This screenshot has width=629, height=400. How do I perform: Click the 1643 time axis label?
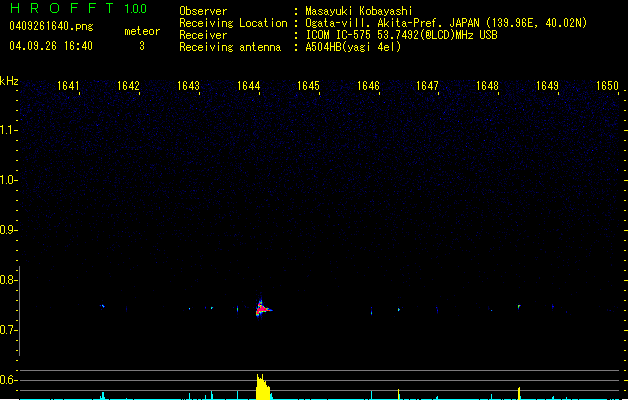(188, 86)
